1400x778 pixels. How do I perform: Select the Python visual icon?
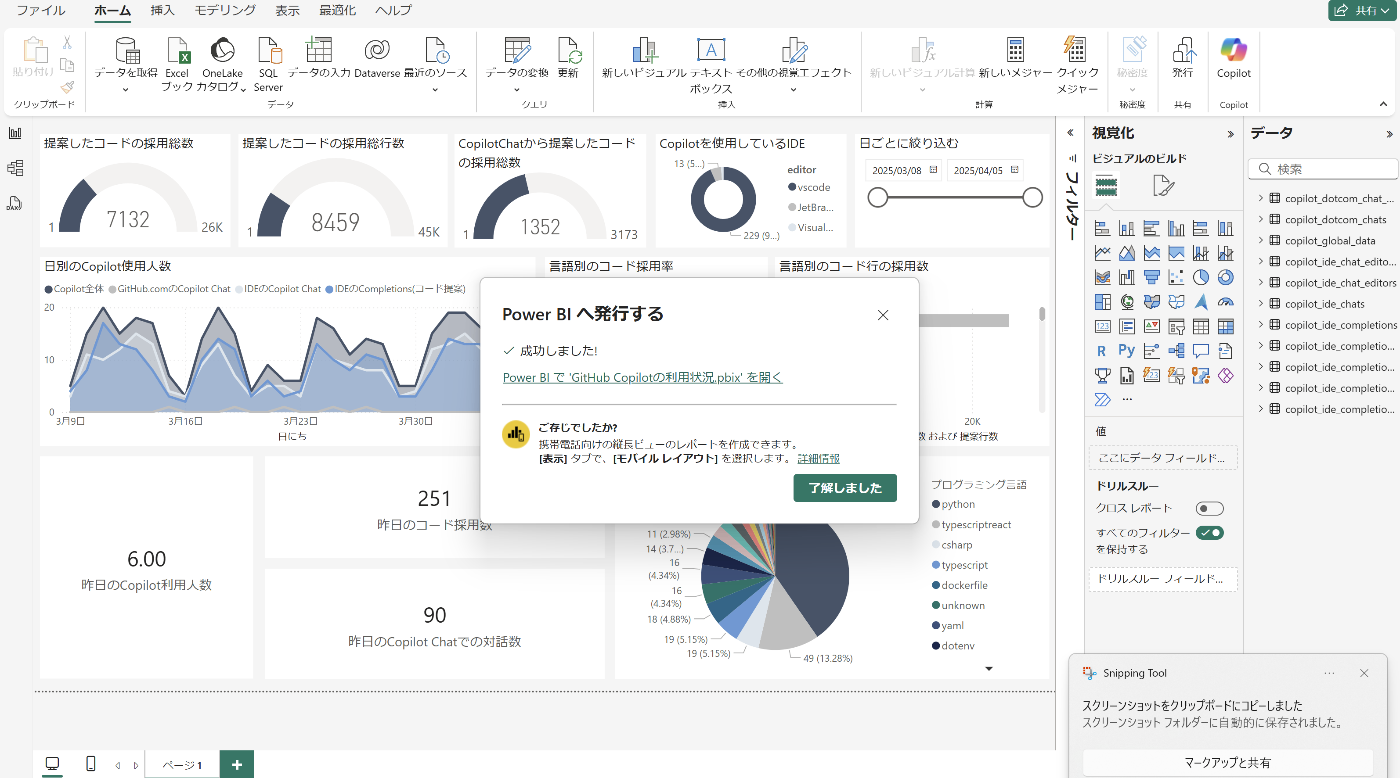1127,351
